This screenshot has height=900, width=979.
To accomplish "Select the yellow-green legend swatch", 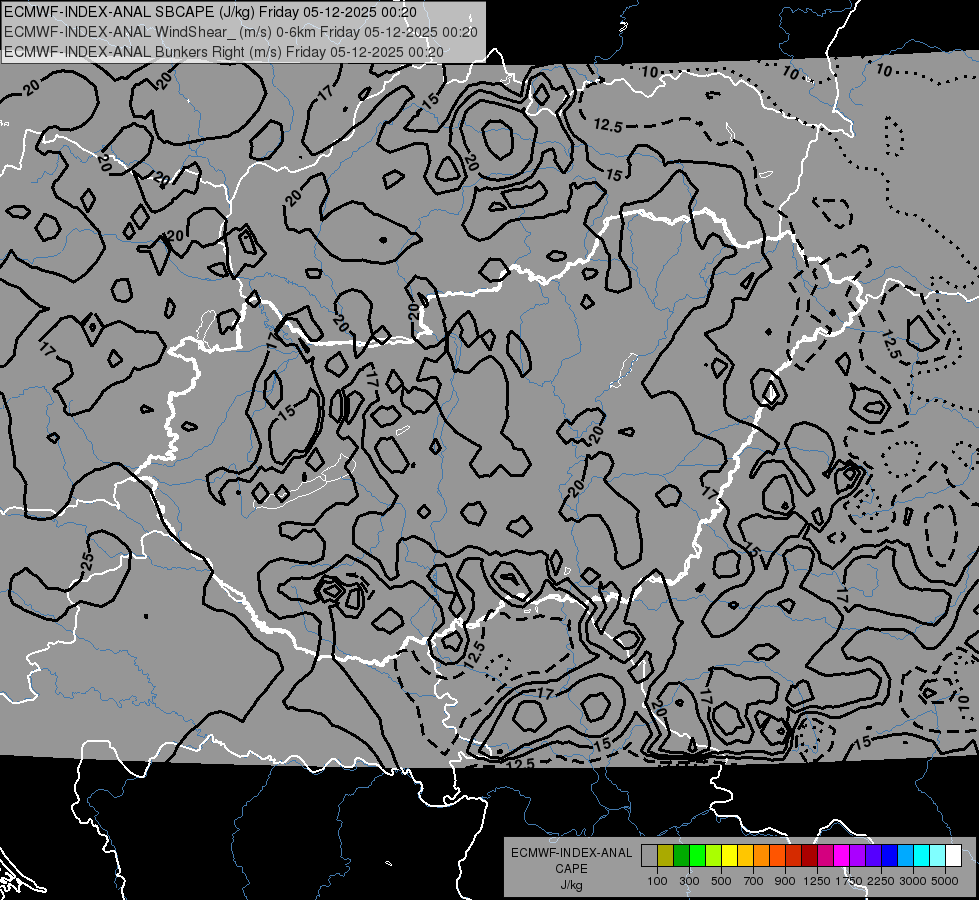I will (x=713, y=855).
